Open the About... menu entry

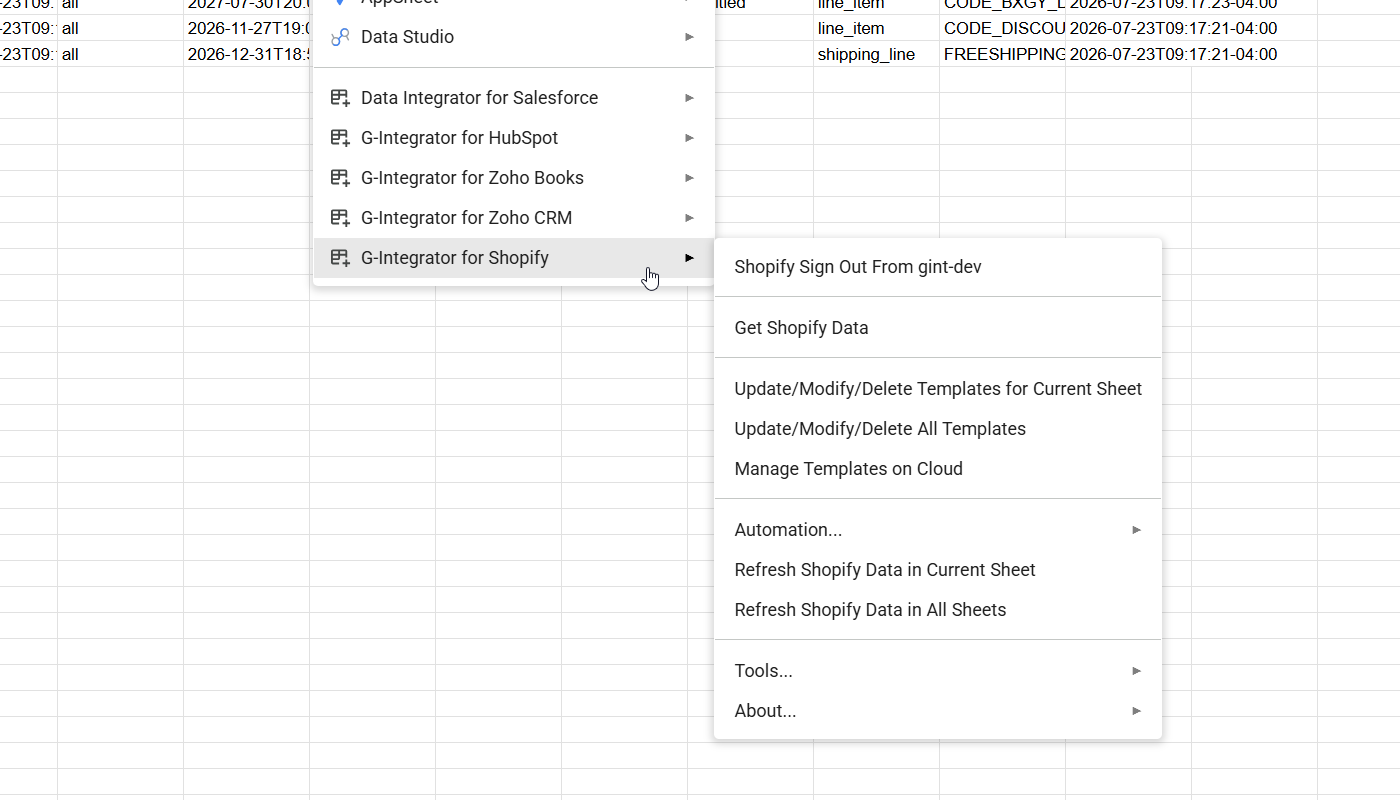point(938,711)
